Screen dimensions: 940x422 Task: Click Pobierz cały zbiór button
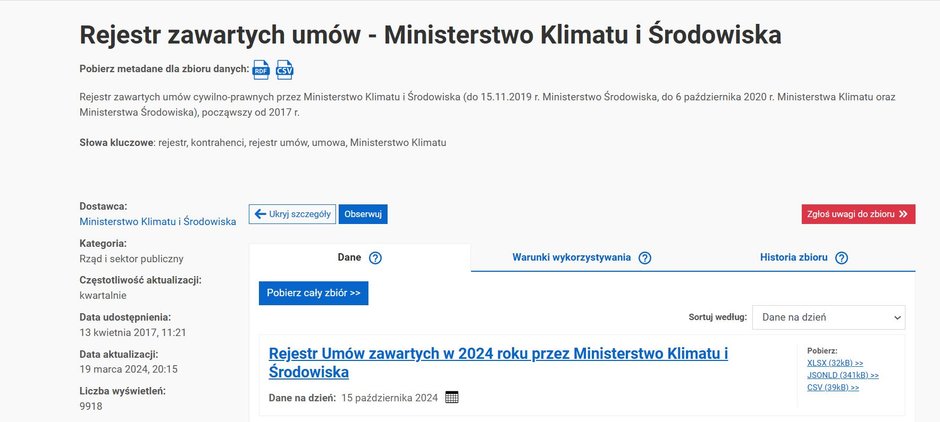[x=314, y=293]
